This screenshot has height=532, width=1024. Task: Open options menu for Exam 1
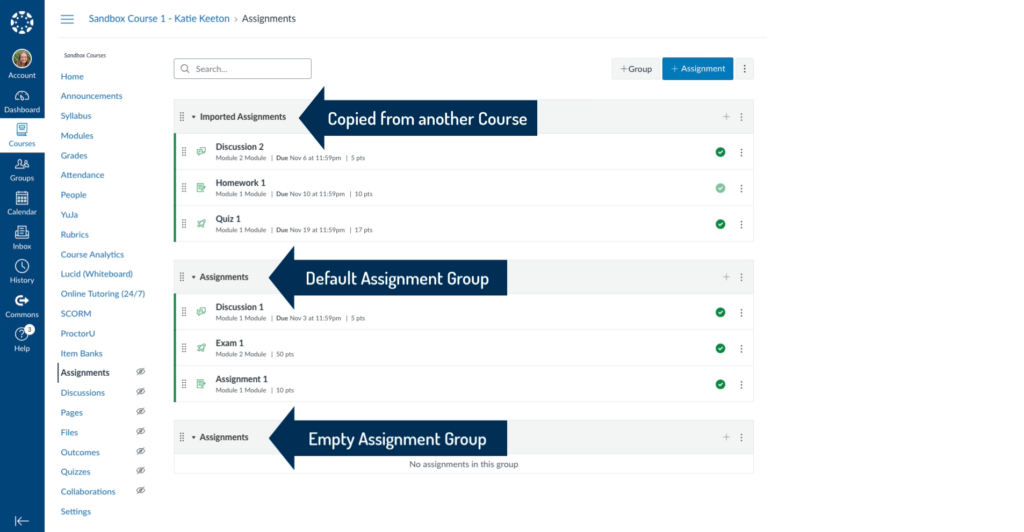pos(741,349)
